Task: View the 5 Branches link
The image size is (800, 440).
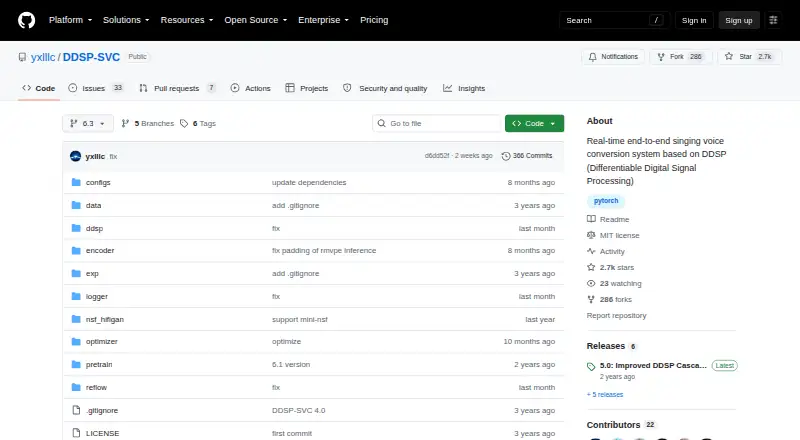Action: tap(148, 124)
